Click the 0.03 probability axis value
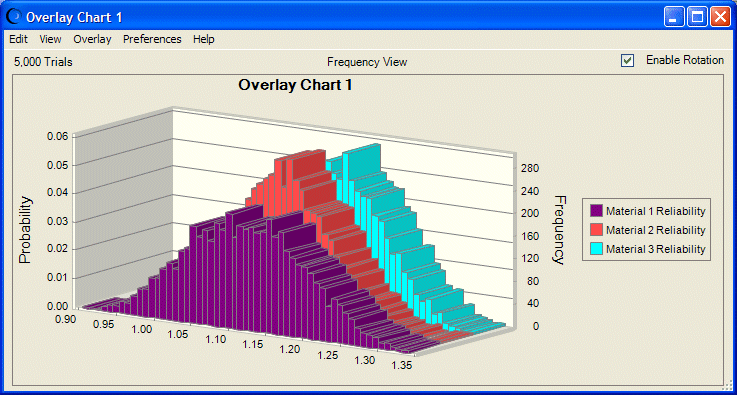Image resolution: width=737 pixels, height=395 pixels. point(58,221)
